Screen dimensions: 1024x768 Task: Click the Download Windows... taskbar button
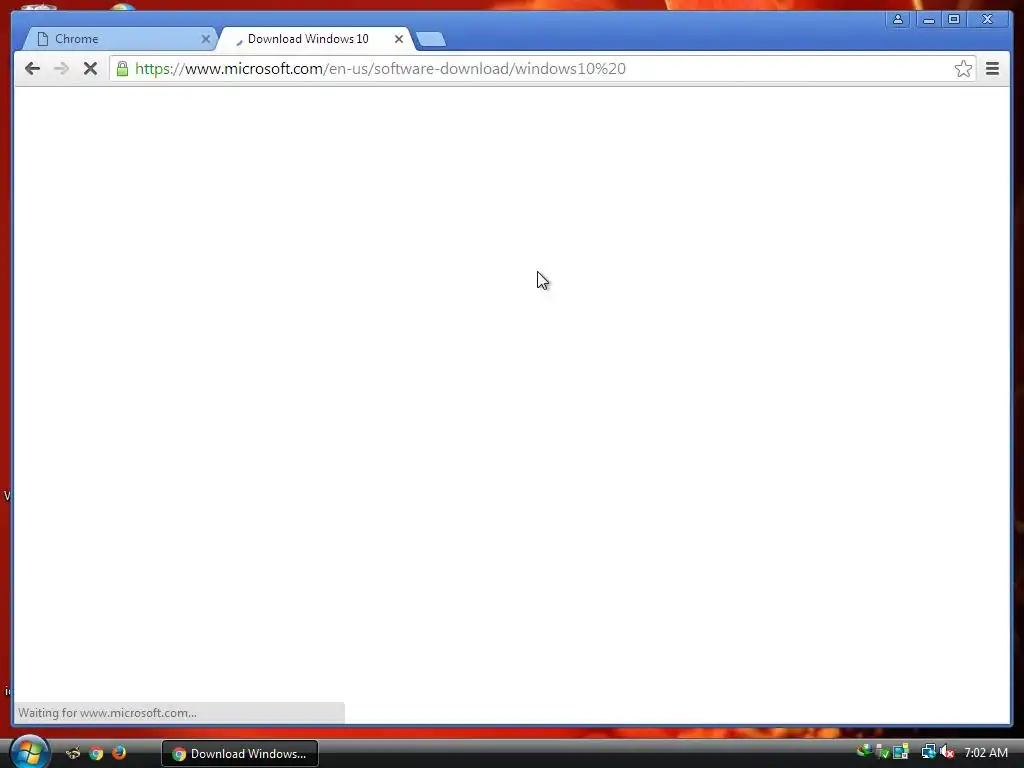240,754
